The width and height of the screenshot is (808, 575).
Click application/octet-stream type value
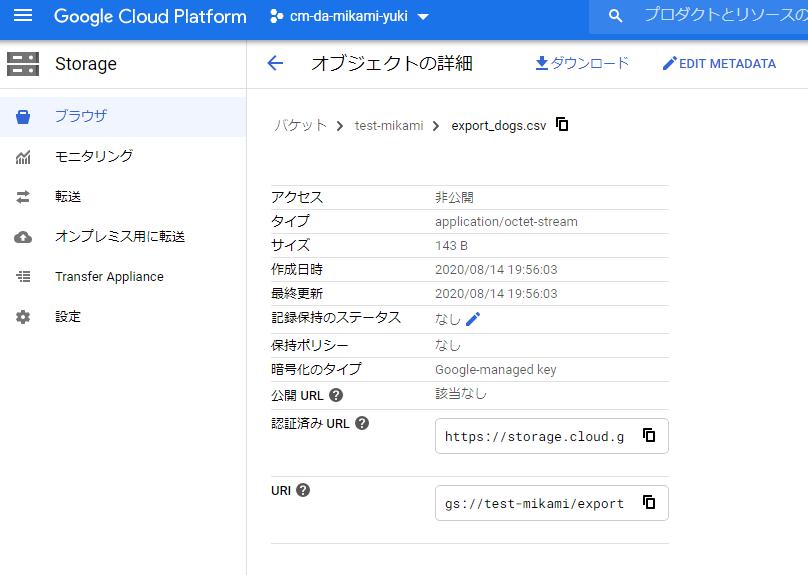click(x=506, y=222)
